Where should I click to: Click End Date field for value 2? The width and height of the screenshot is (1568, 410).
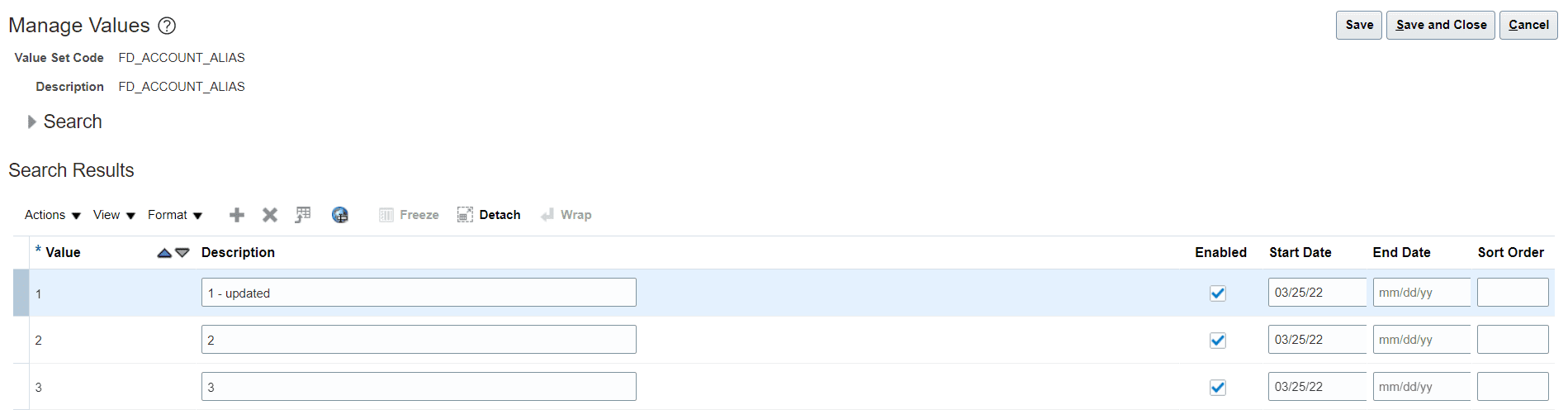[x=1422, y=340]
